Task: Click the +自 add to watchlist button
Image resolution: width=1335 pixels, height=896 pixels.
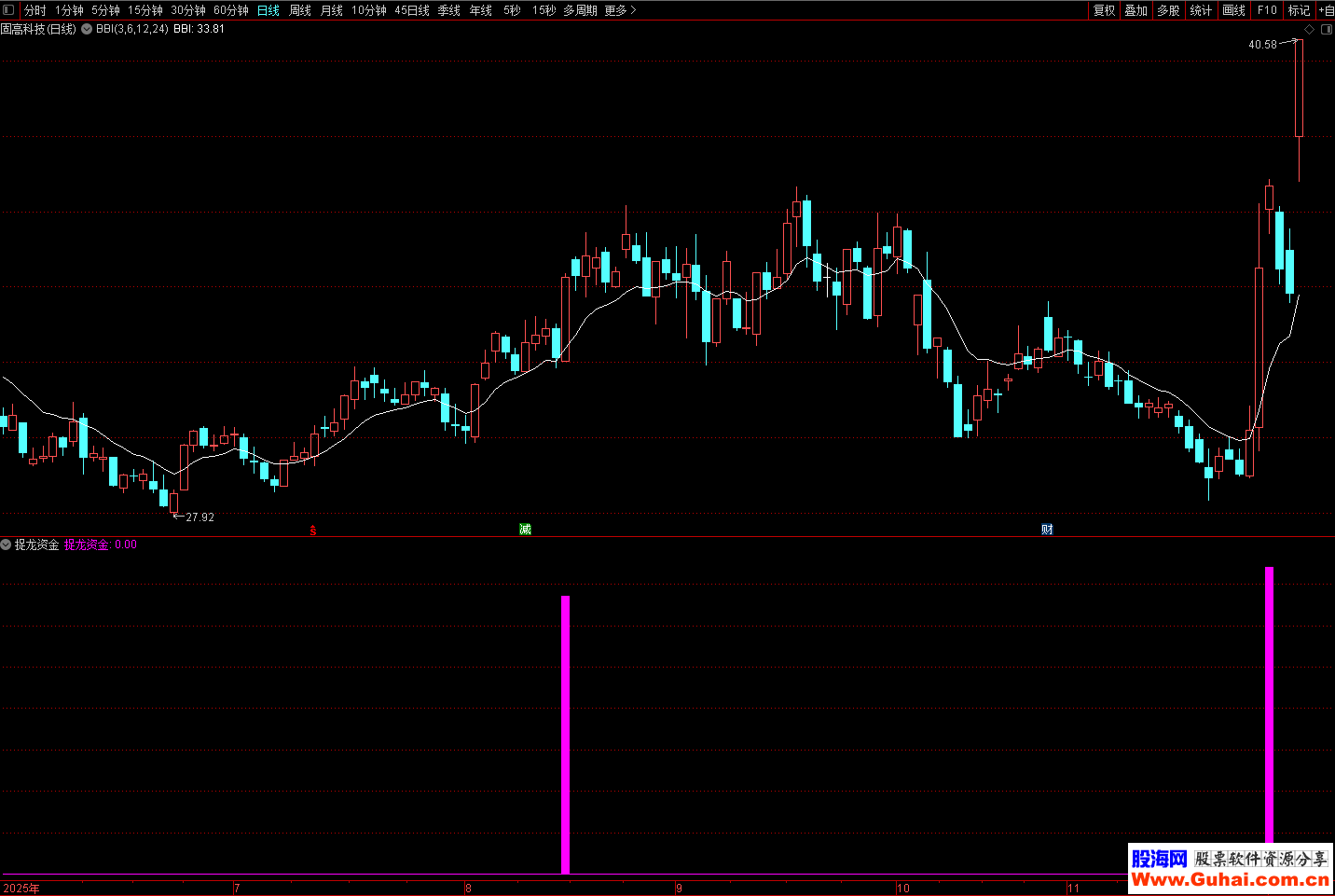Action: click(x=1326, y=10)
